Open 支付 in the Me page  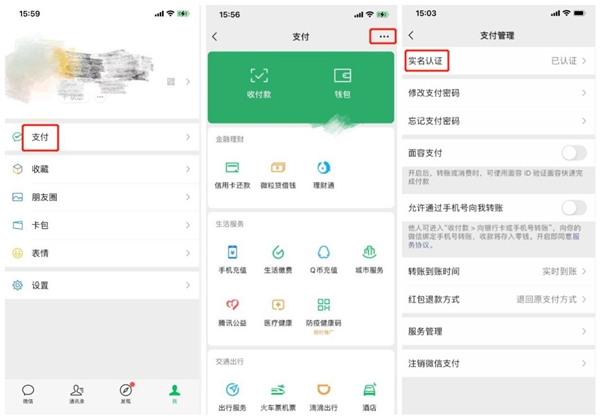tap(100, 137)
